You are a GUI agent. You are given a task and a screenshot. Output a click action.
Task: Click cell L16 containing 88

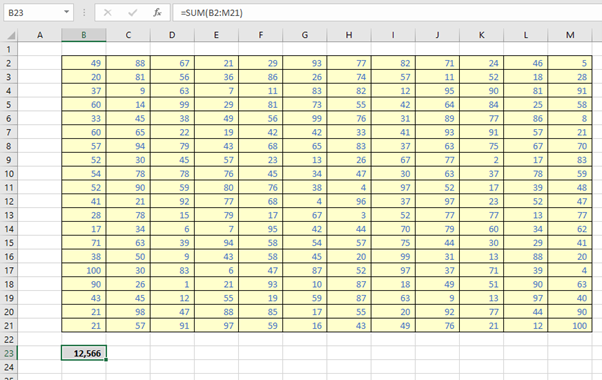(526, 256)
